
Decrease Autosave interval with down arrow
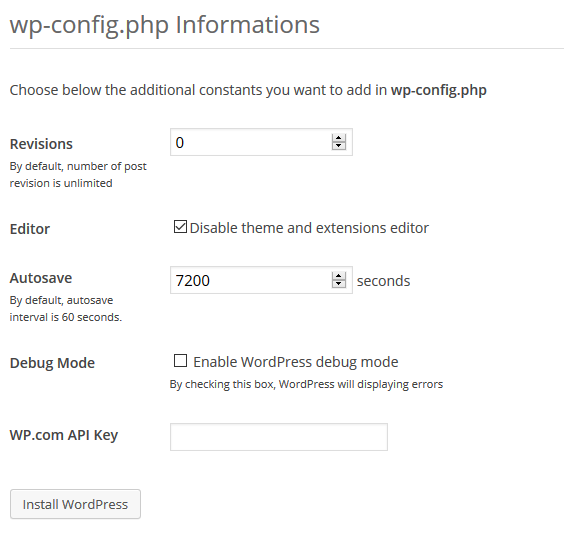(338, 284)
